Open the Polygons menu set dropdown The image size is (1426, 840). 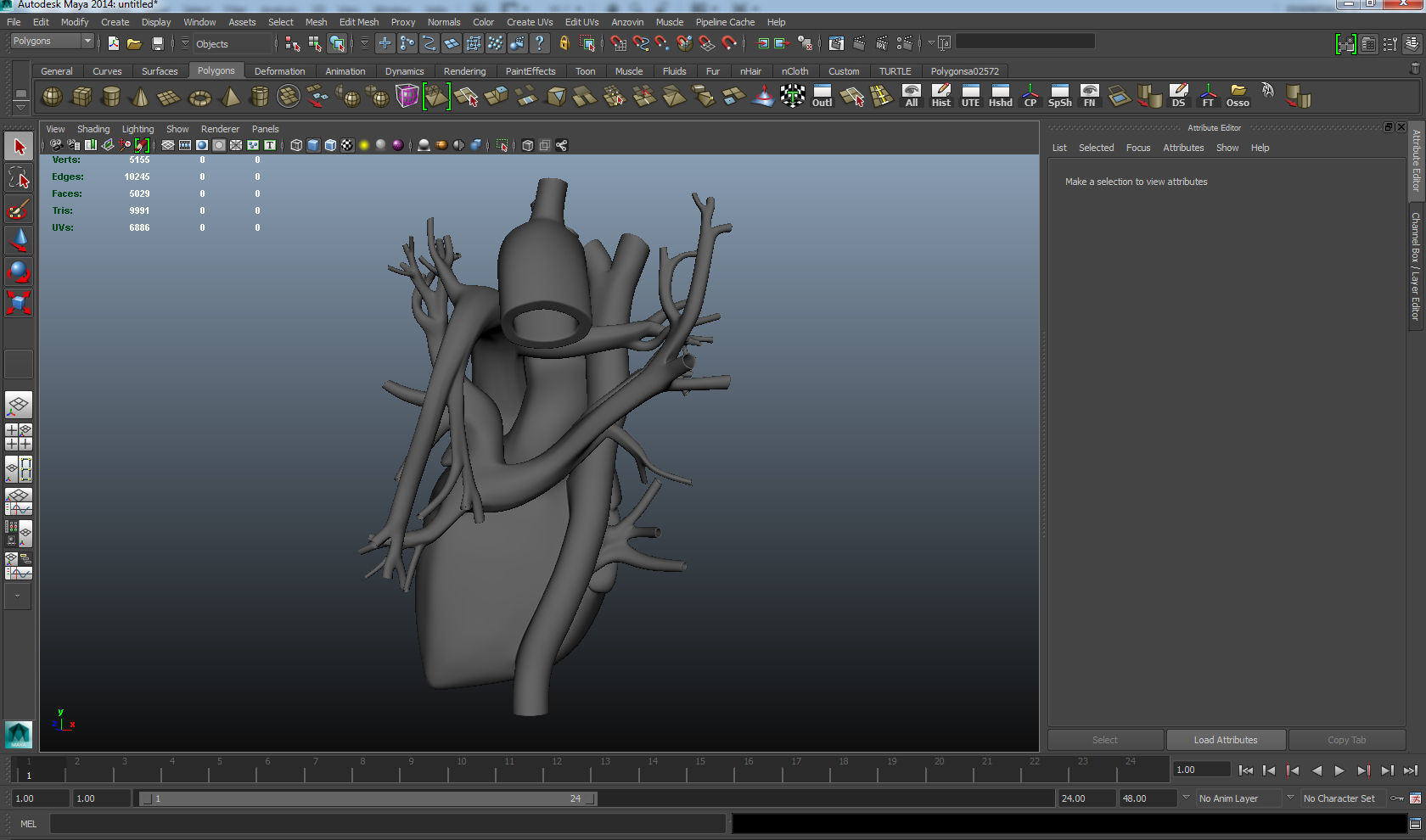point(52,41)
